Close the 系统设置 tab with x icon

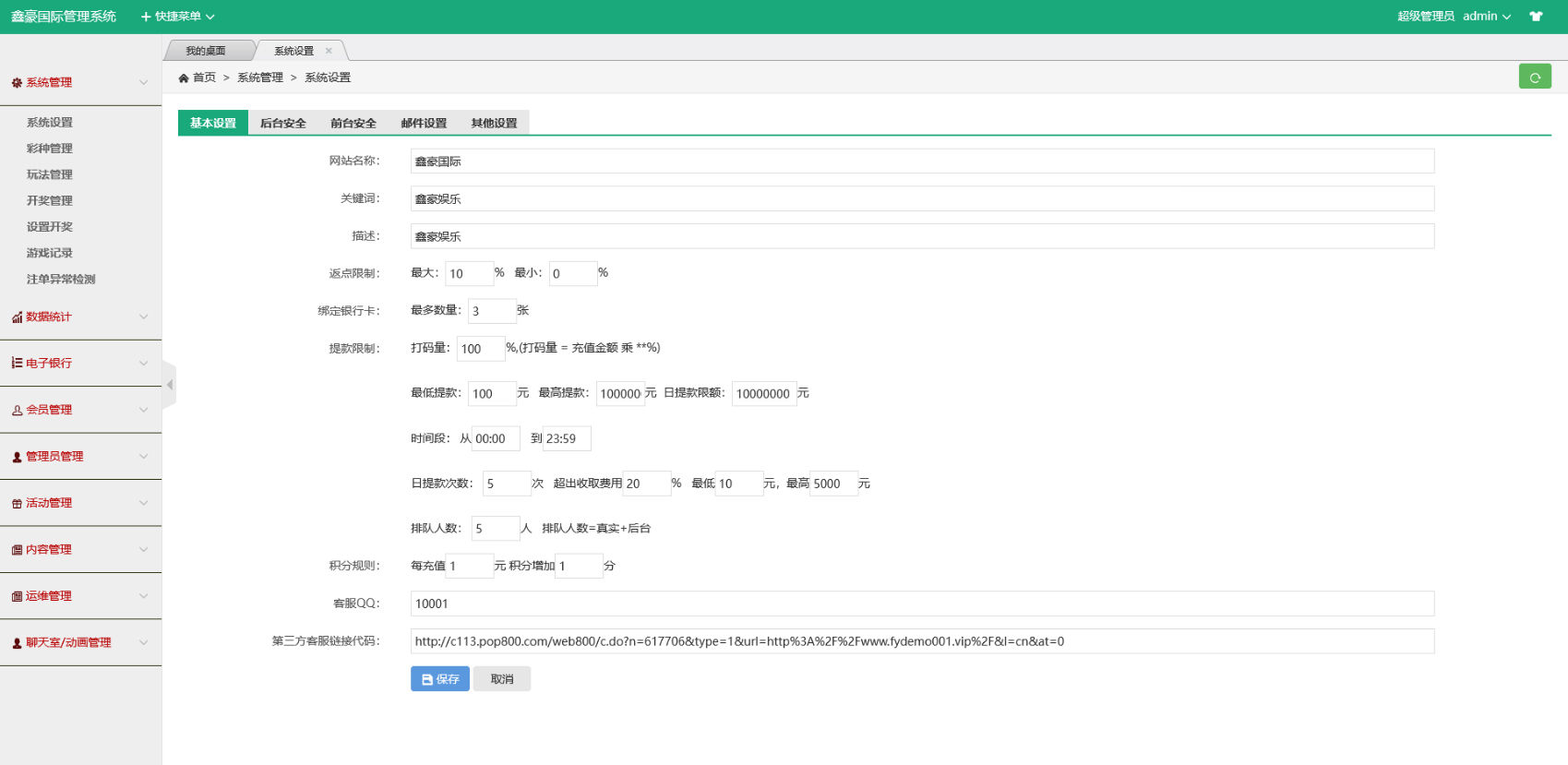pos(329,51)
